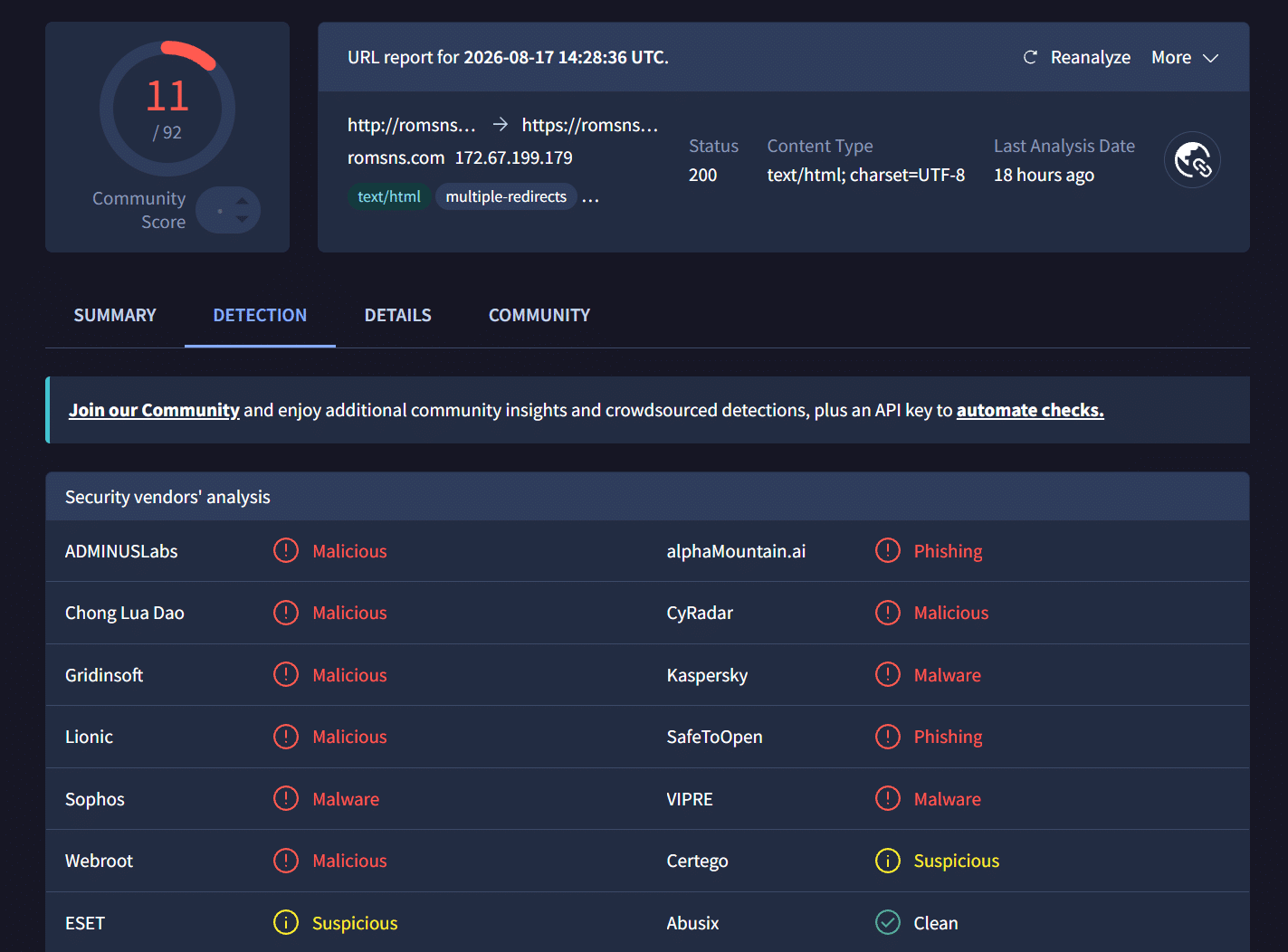Click the malicious alert icon for Gridinsoft
The image size is (1288, 952).
(x=286, y=674)
